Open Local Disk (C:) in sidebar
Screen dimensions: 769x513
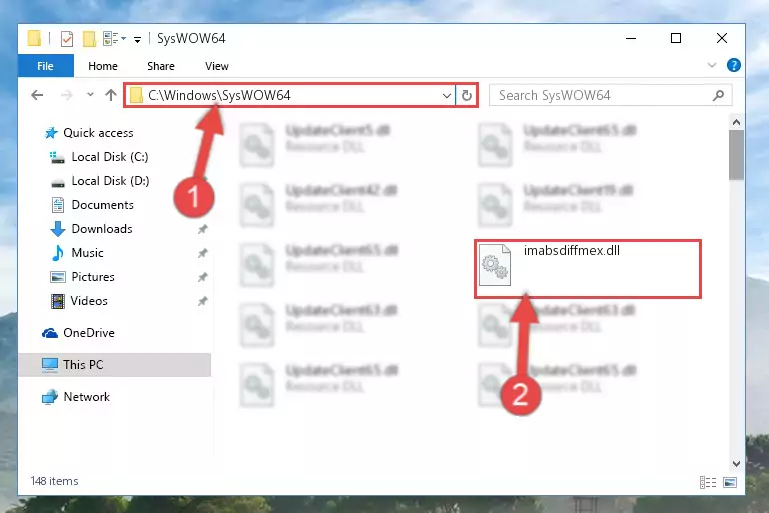coord(110,157)
